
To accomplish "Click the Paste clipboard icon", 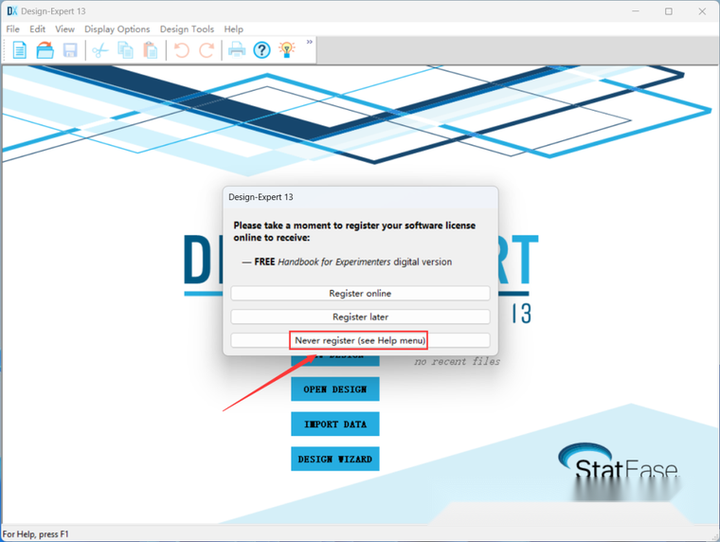I will pyautogui.click(x=150, y=50).
